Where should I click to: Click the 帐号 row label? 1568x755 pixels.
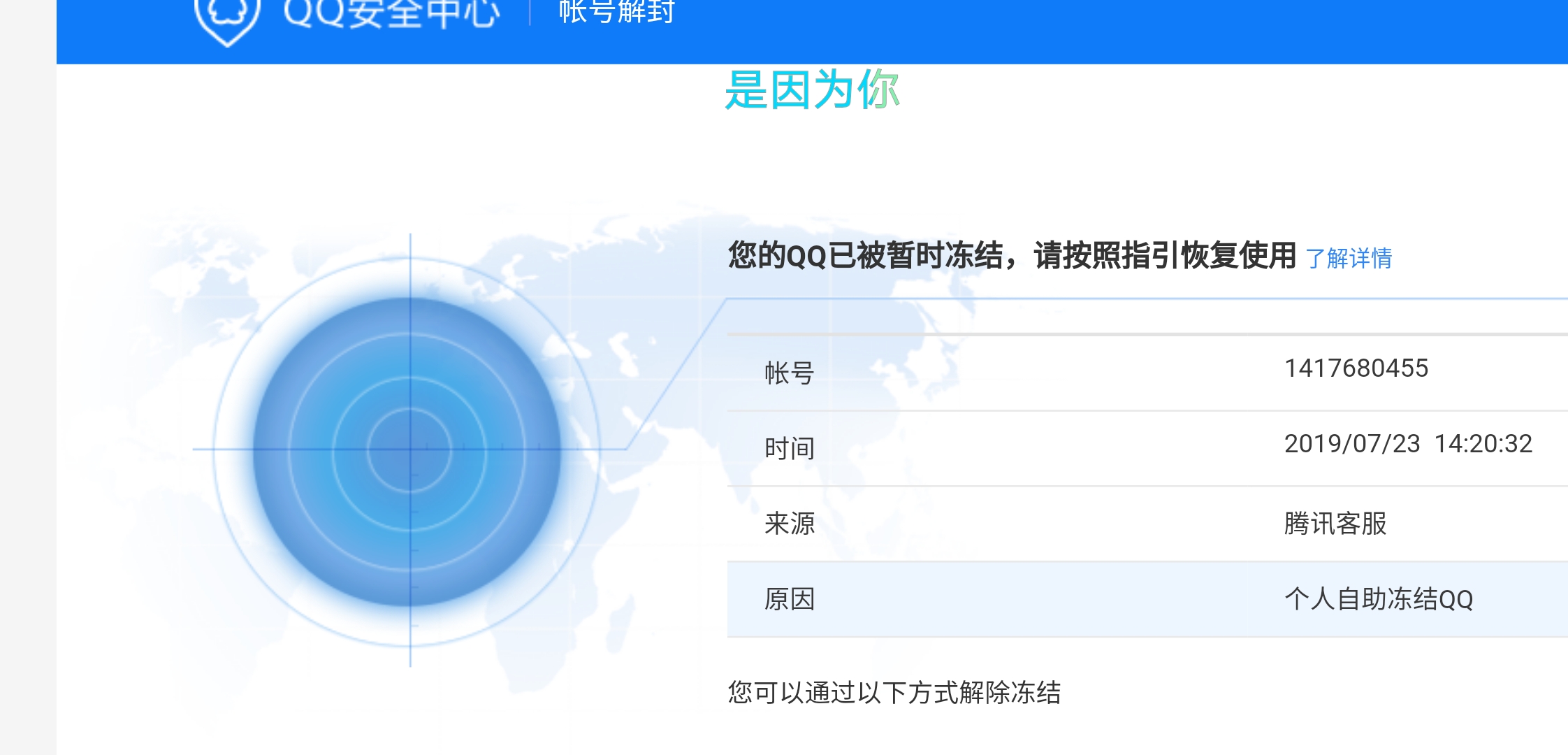790,373
